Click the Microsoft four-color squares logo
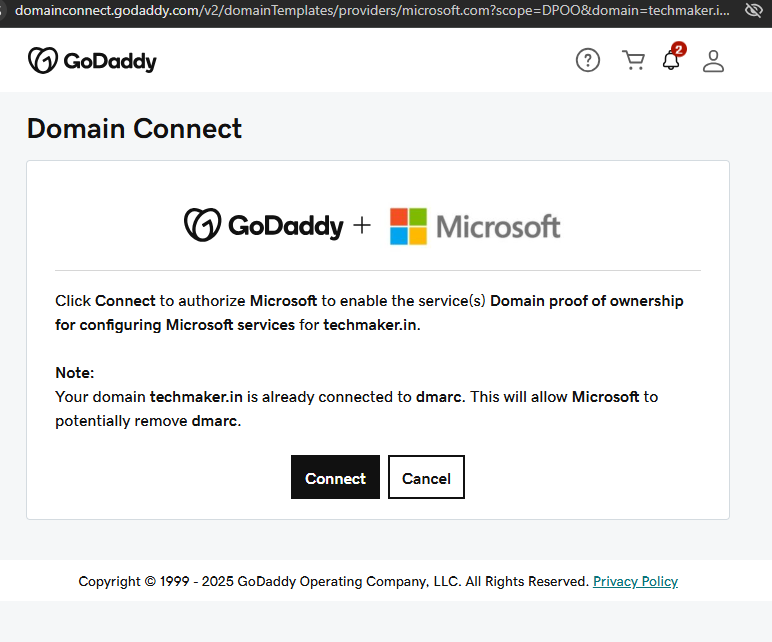The image size is (772, 642). pos(408,226)
